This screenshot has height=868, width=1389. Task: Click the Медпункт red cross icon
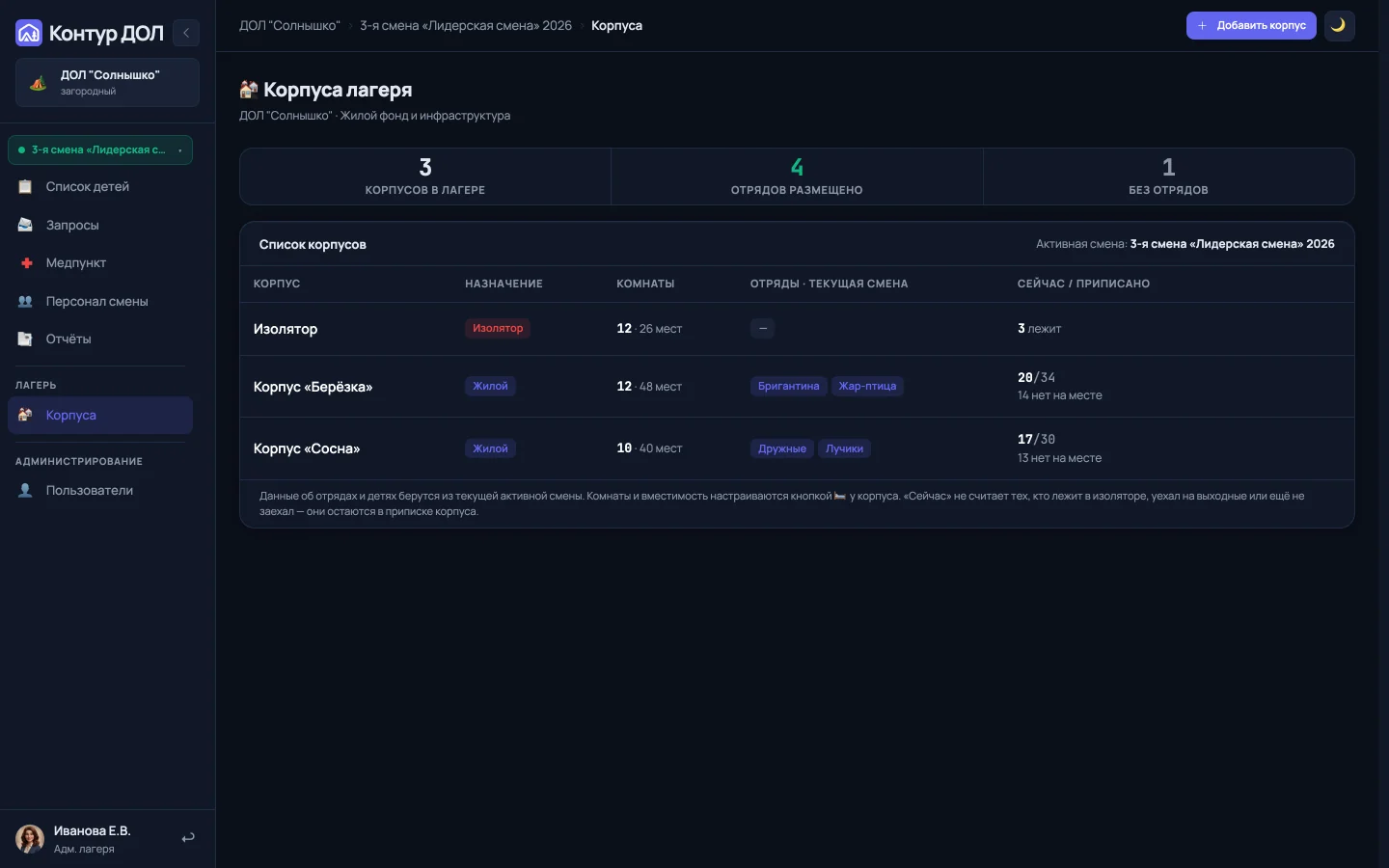26,262
